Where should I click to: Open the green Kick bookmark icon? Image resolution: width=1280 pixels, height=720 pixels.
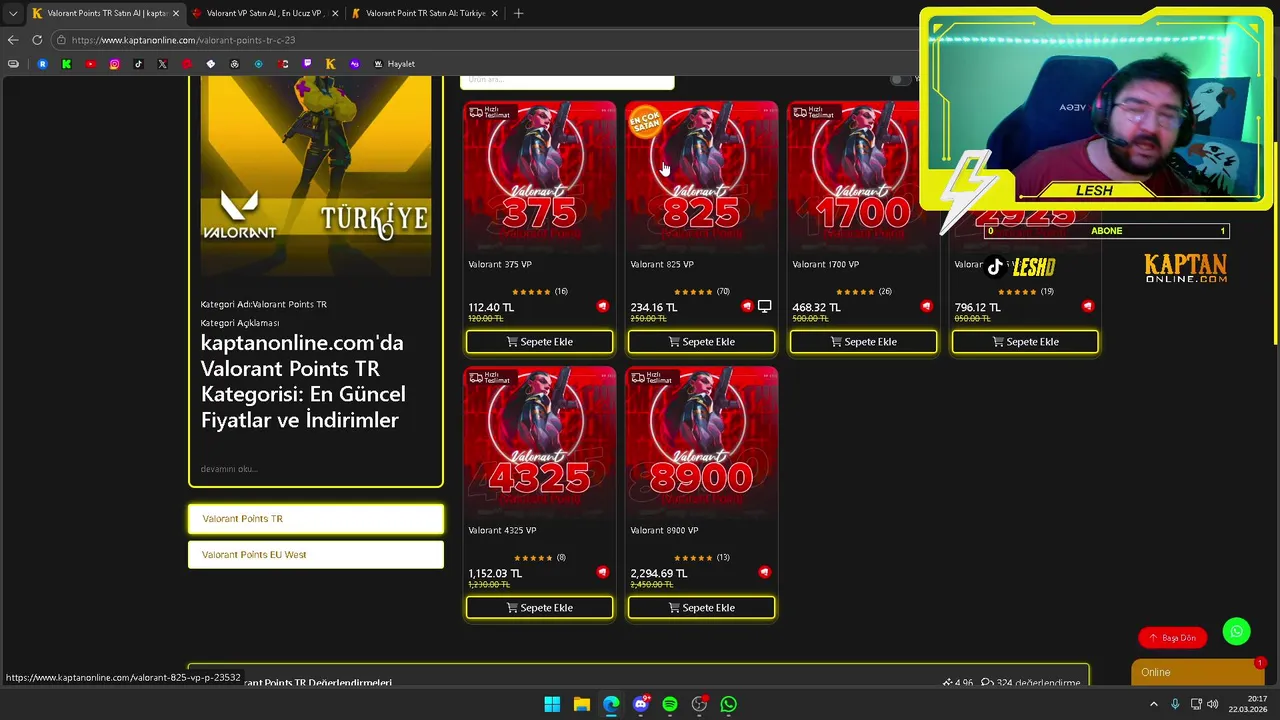pyautogui.click(x=66, y=64)
